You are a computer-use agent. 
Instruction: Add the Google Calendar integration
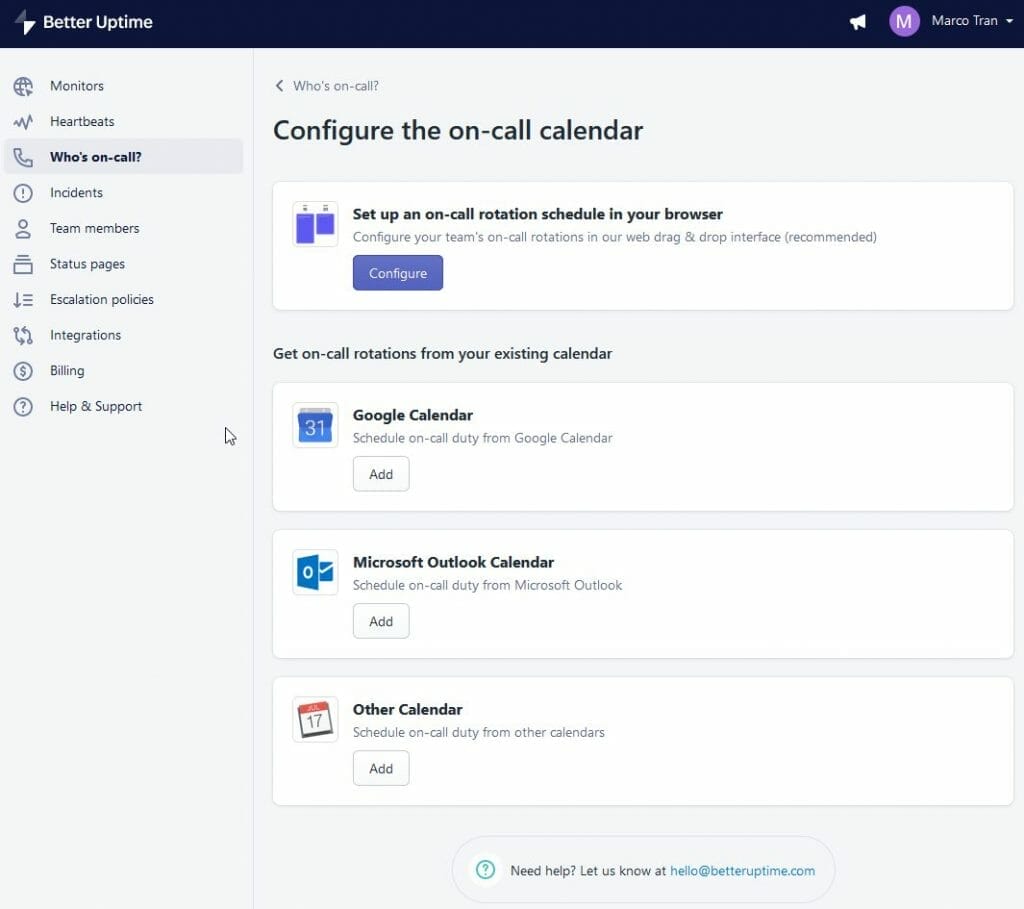click(381, 473)
